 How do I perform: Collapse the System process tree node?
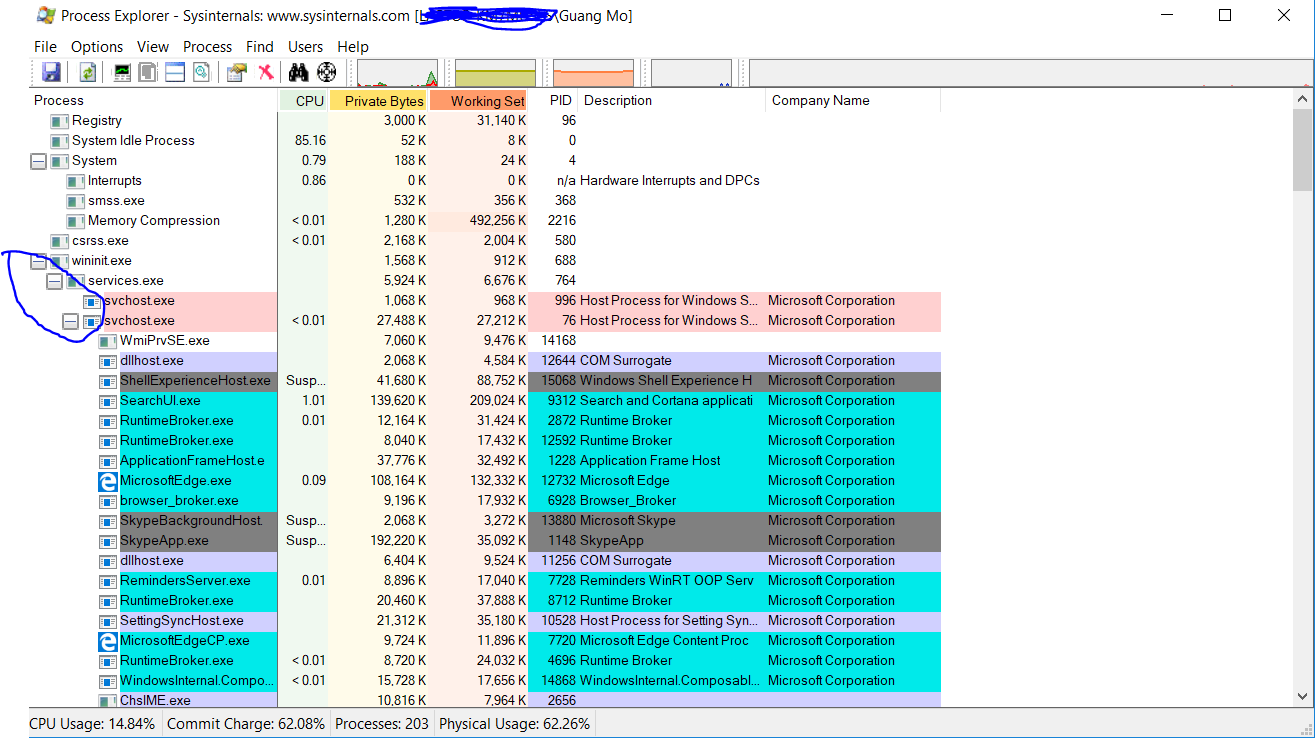[x=38, y=161]
